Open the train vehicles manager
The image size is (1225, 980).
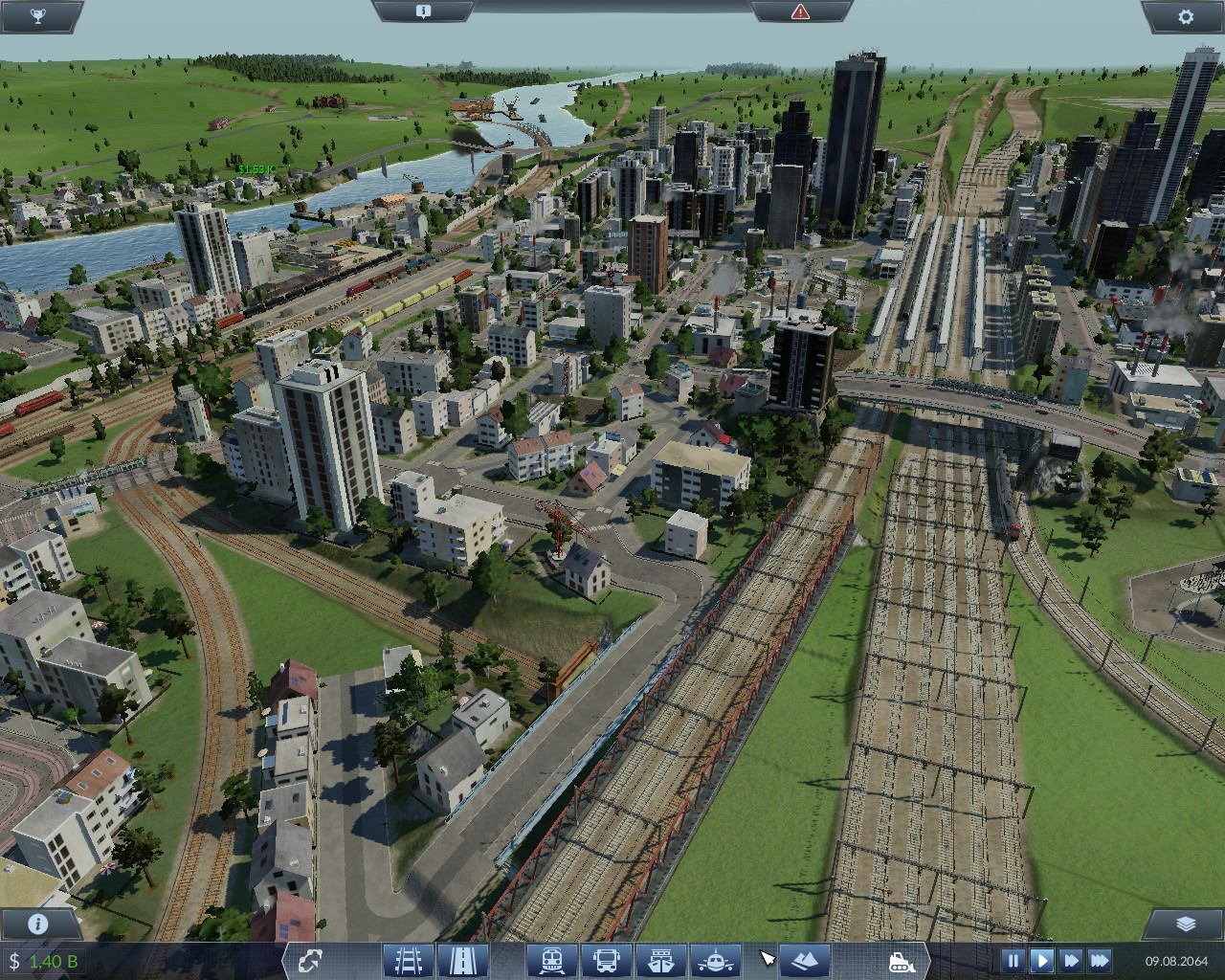[552, 960]
